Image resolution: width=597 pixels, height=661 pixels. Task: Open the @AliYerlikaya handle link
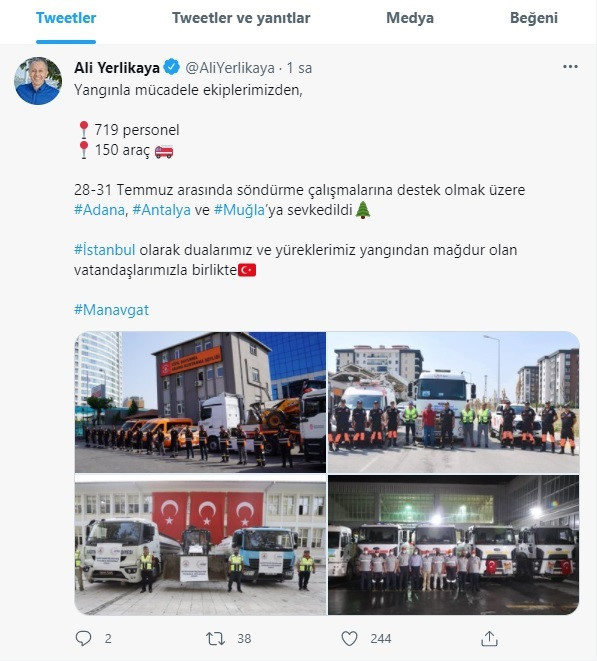230,67
